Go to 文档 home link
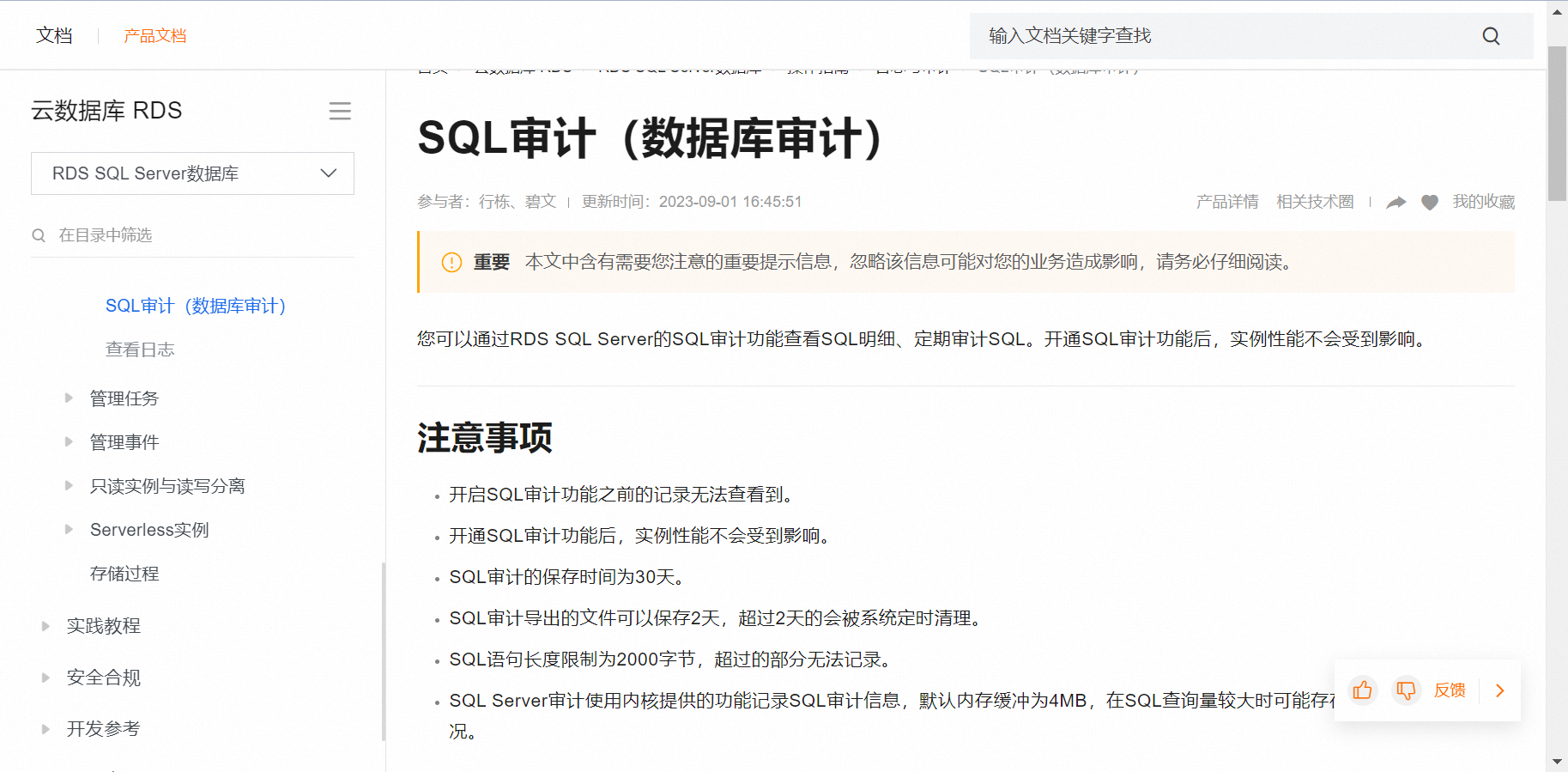1568x772 pixels. pyautogui.click(x=54, y=35)
